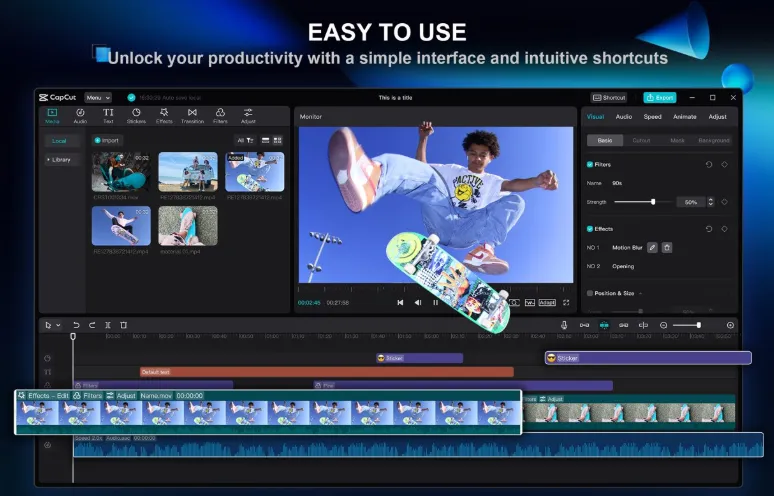Select the Basic sub-tab

[605, 141]
